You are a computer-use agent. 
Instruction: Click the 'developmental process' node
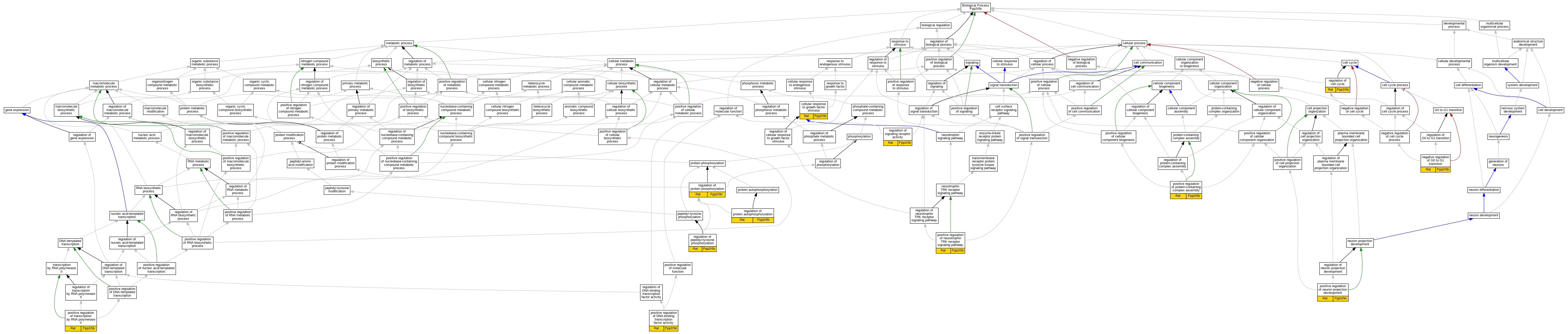1454,25
